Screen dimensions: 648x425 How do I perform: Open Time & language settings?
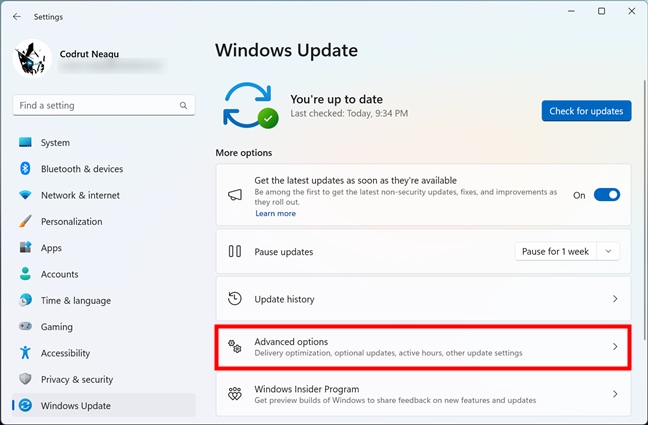click(x=76, y=301)
